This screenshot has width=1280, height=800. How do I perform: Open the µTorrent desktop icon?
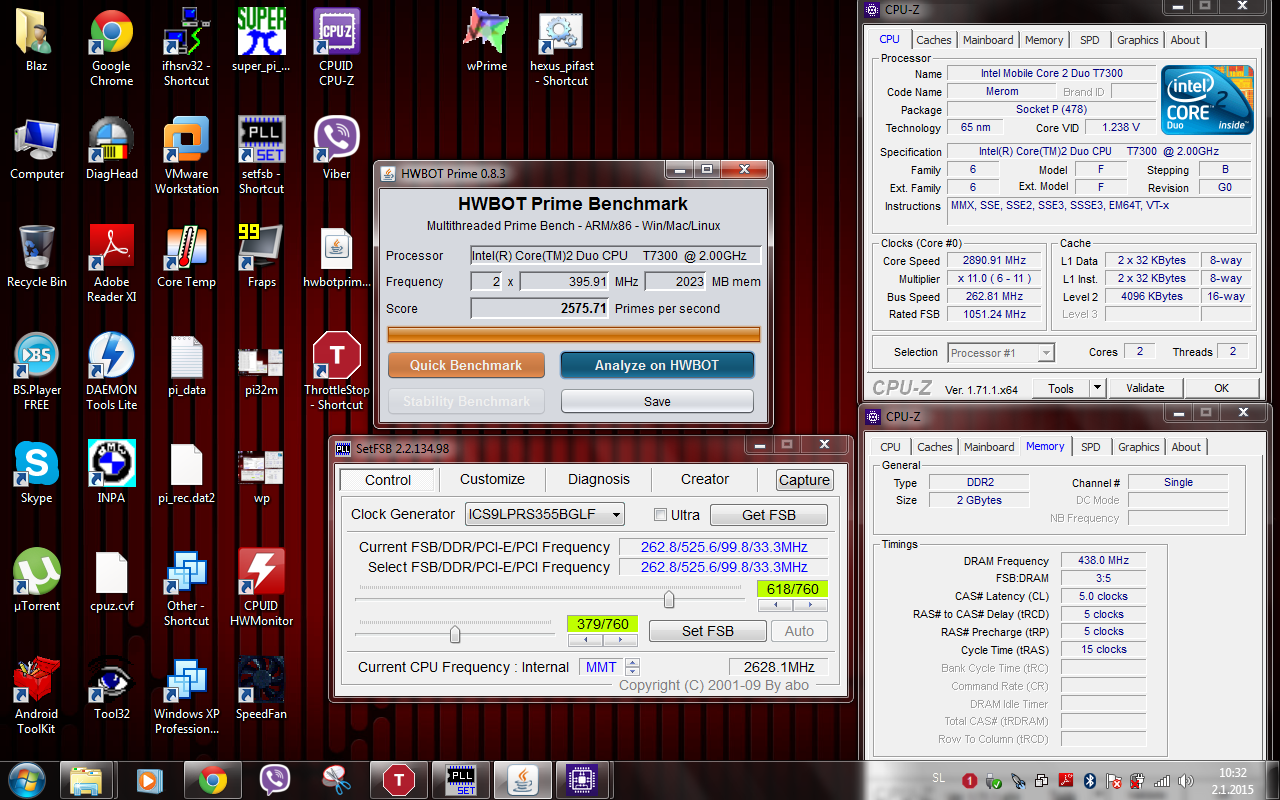coord(36,580)
